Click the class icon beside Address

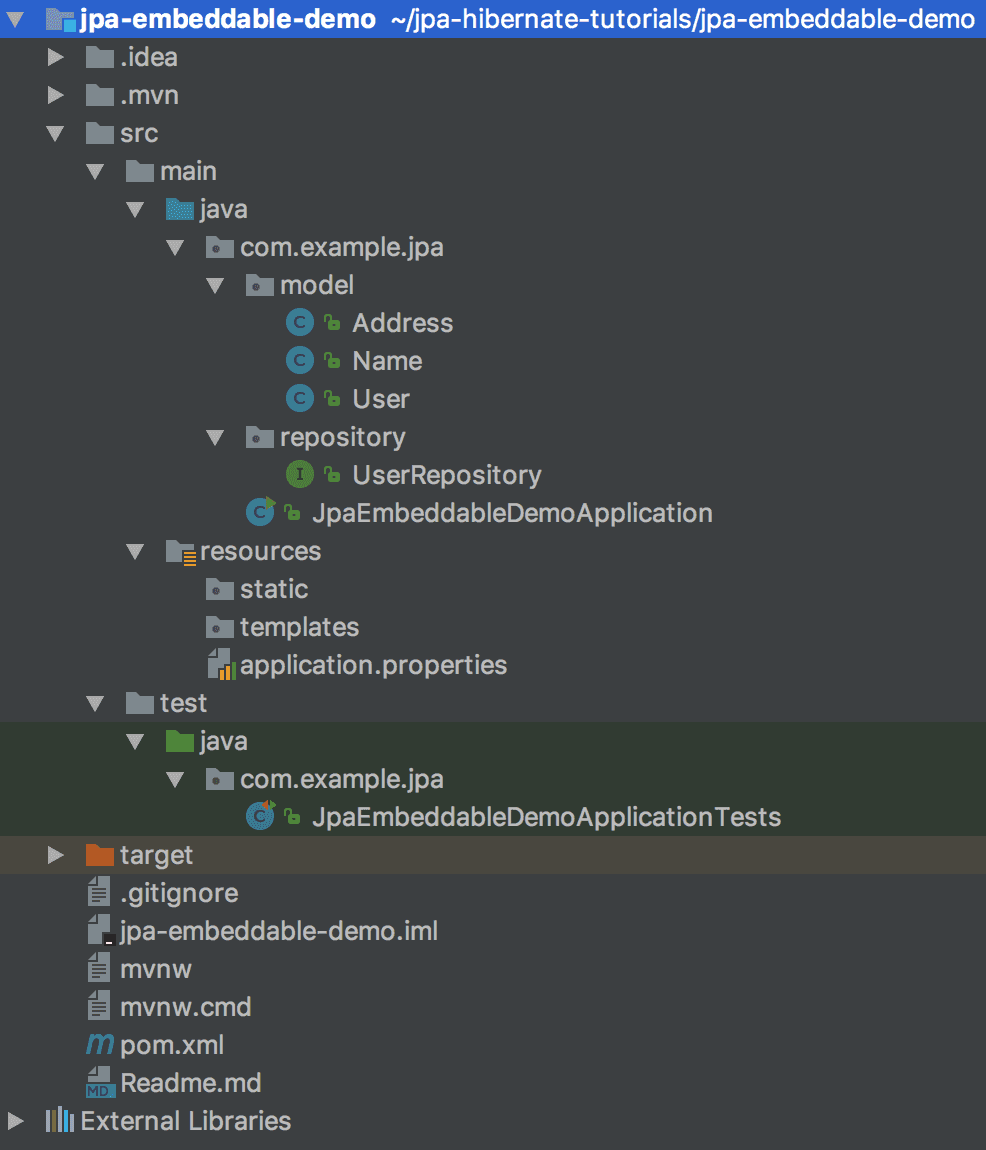tap(299, 322)
